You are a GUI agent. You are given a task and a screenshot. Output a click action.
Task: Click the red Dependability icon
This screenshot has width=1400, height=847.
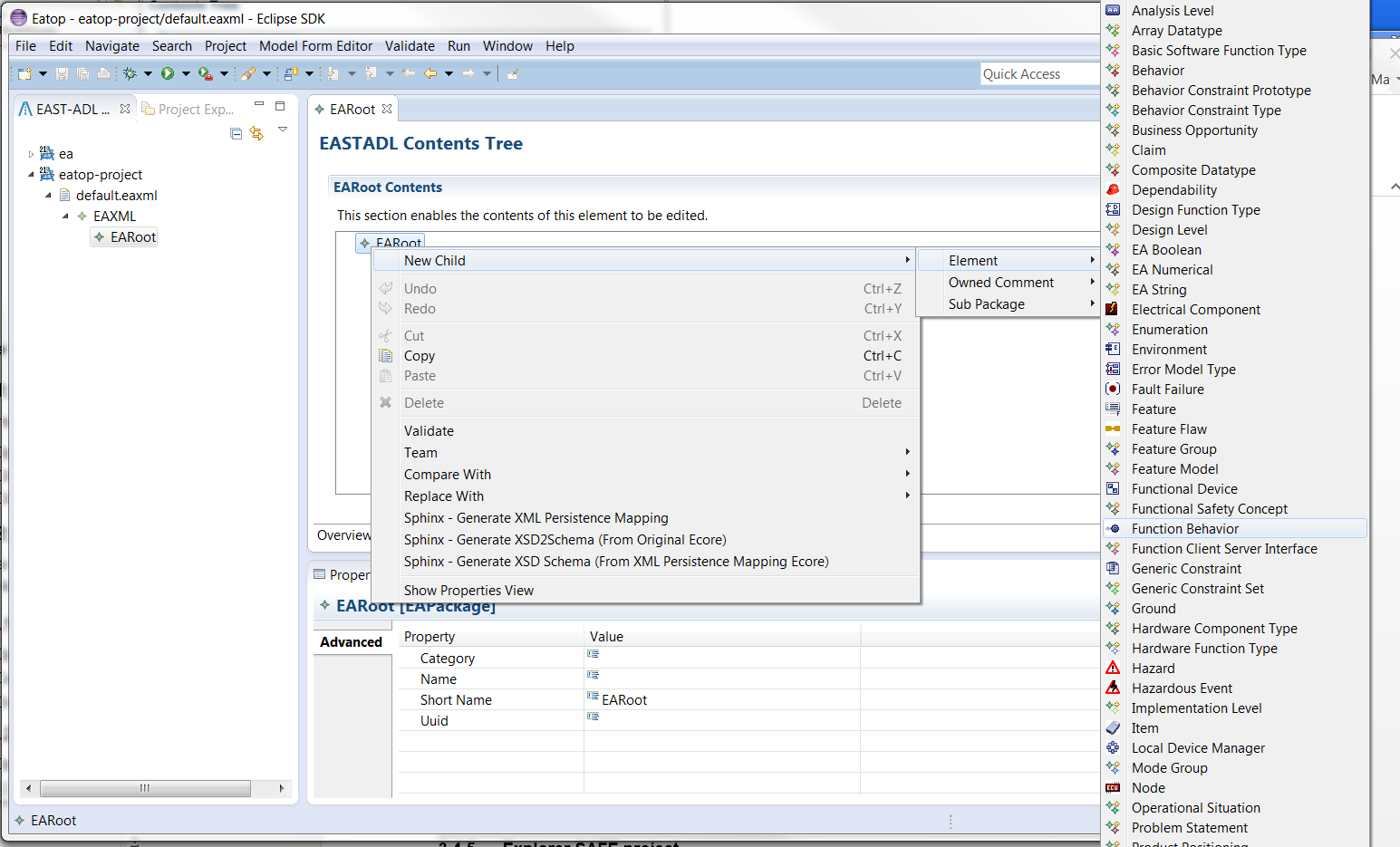pyautogui.click(x=1113, y=190)
